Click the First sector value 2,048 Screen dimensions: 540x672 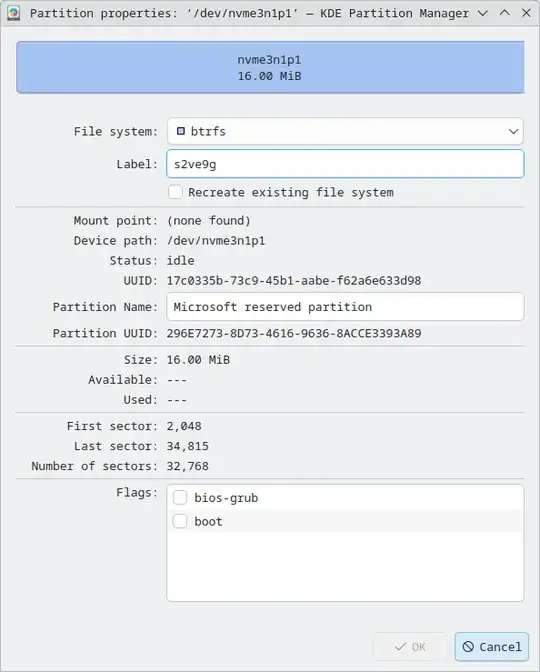coord(184,426)
